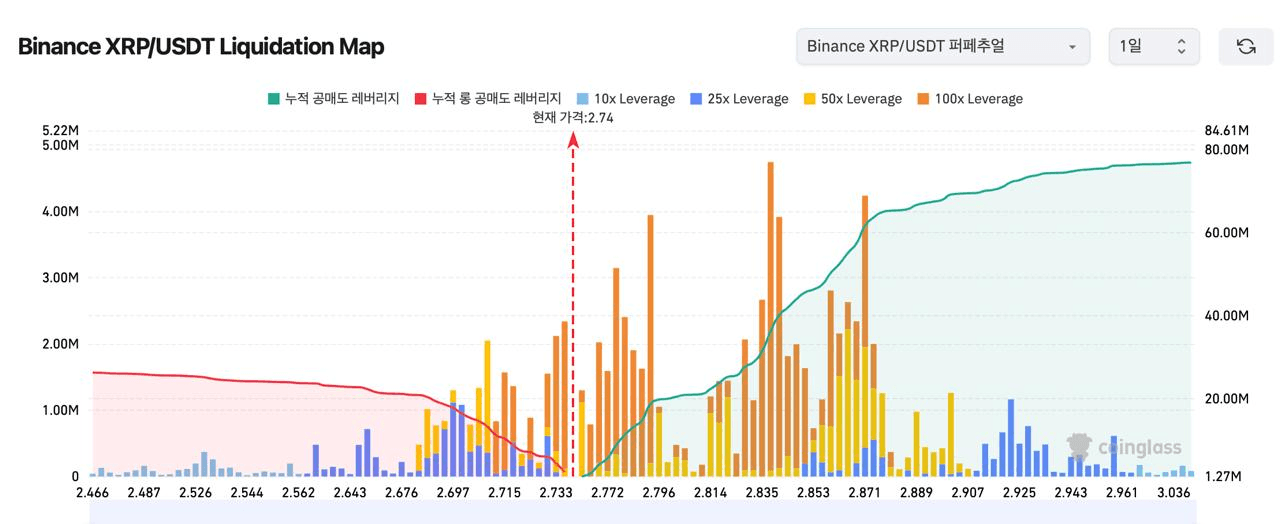Toggle the 누적 공매도 레버리지 legend series
1280x524 pixels.
point(333,98)
